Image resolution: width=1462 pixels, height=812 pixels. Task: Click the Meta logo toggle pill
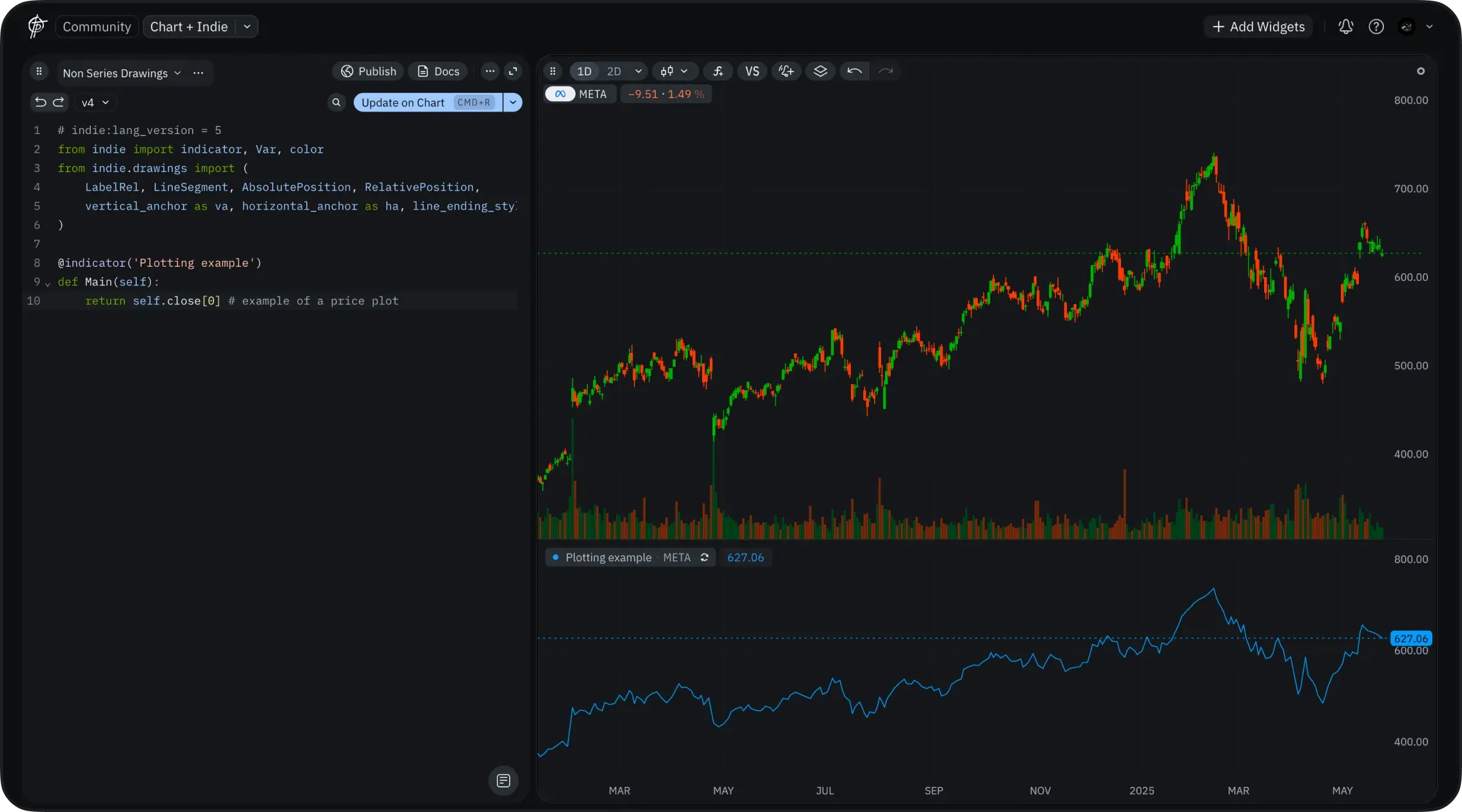pos(560,94)
